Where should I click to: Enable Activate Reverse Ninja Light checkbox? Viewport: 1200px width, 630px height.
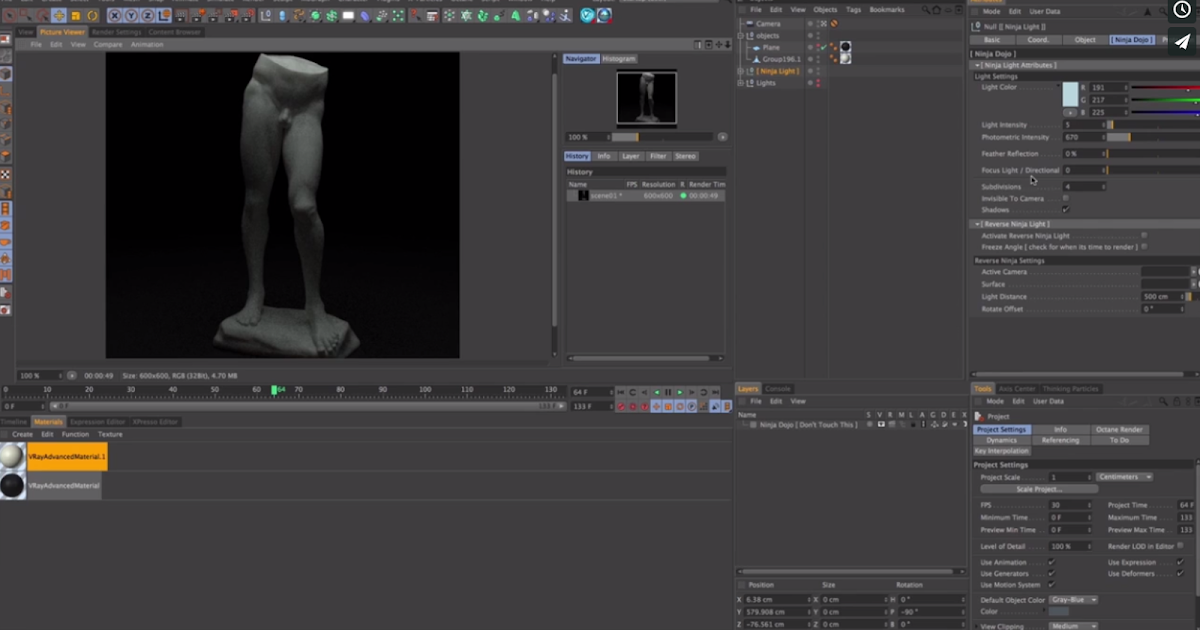click(1144, 235)
